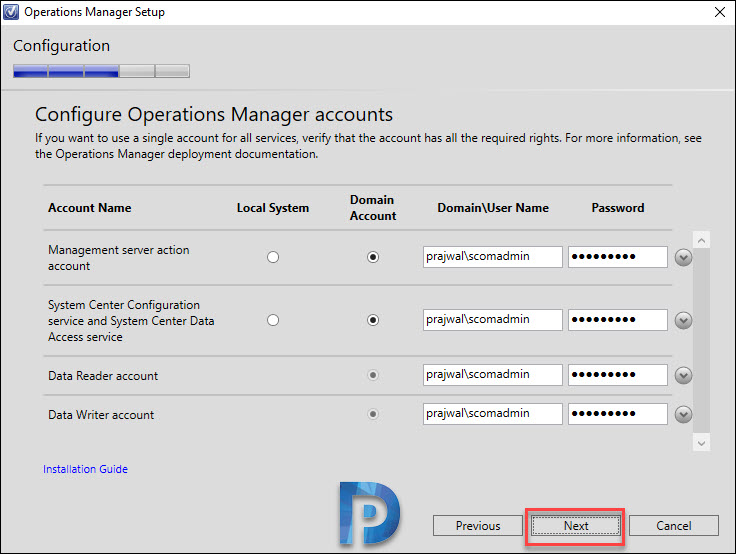Go back with the Previous button
The image size is (736, 554).
478,526
